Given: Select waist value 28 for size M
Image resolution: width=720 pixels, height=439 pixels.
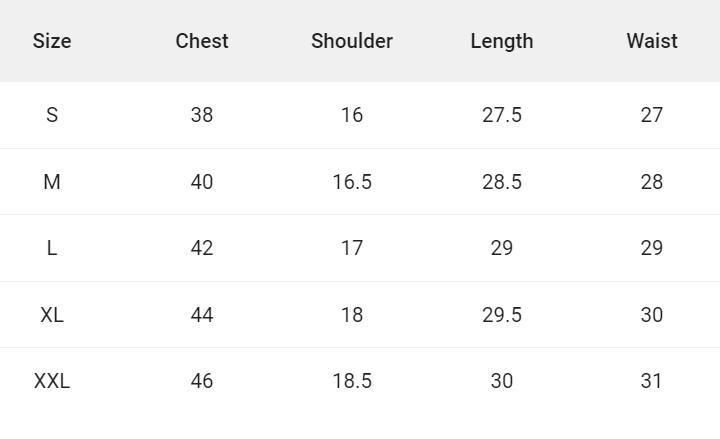Looking at the screenshot, I should click(652, 182).
